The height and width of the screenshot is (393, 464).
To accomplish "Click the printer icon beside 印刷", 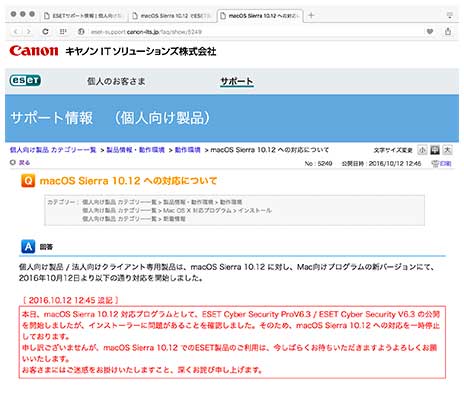I will click(435, 163).
